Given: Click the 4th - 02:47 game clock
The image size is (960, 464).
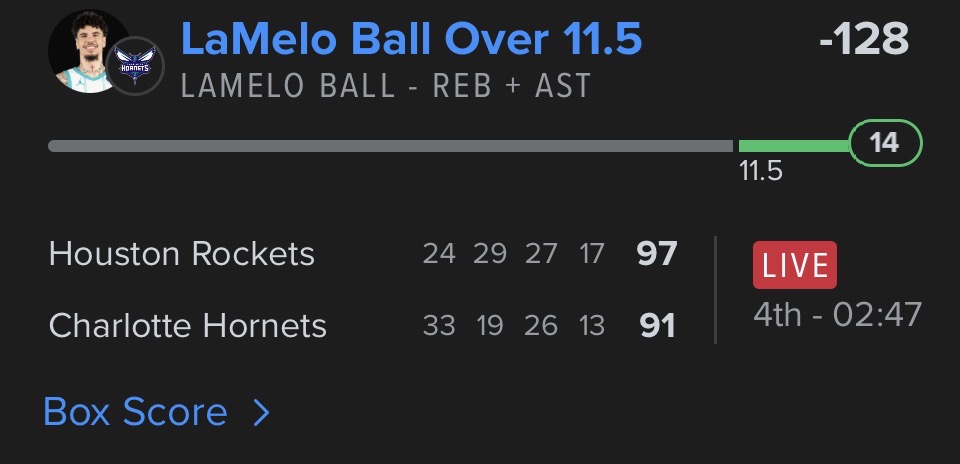Looking at the screenshot, I should click(837, 315).
